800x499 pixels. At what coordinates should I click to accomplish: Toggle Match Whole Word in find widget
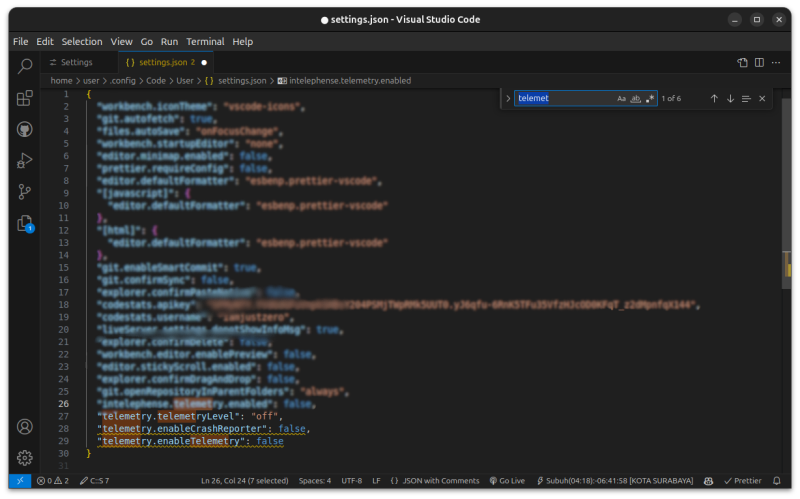click(635, 99)
